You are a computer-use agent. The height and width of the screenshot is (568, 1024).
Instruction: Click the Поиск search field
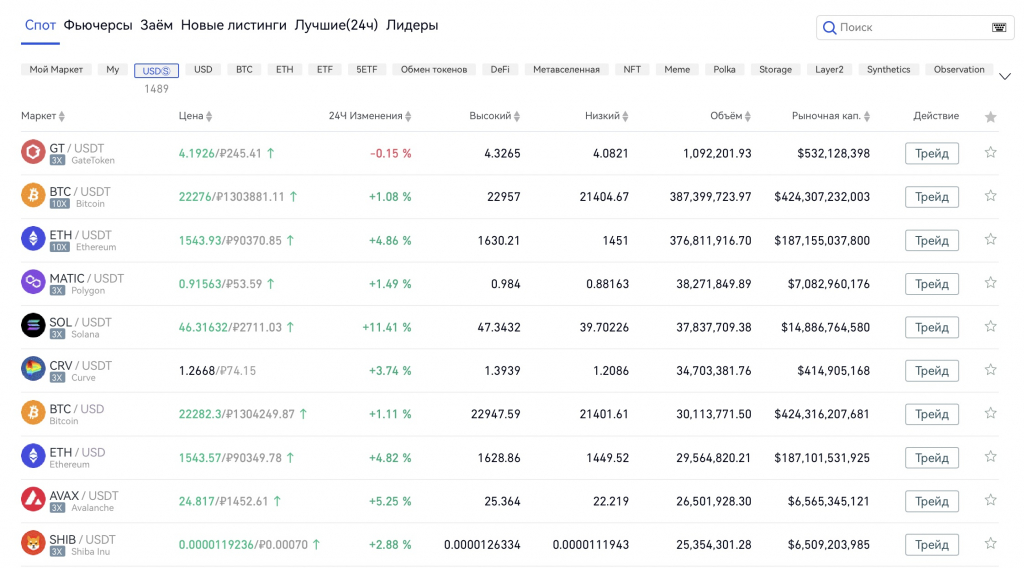click(x=914, y=27)
